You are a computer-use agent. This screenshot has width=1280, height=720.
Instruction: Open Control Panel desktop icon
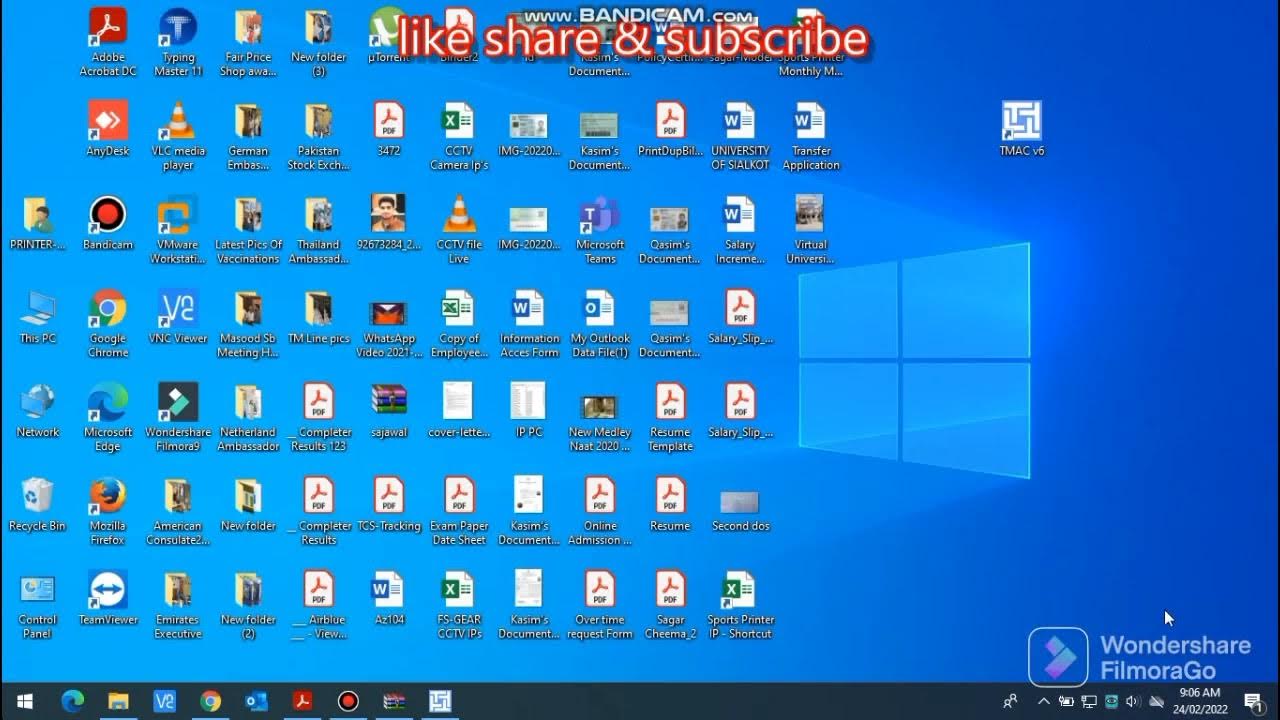point(38,606)
